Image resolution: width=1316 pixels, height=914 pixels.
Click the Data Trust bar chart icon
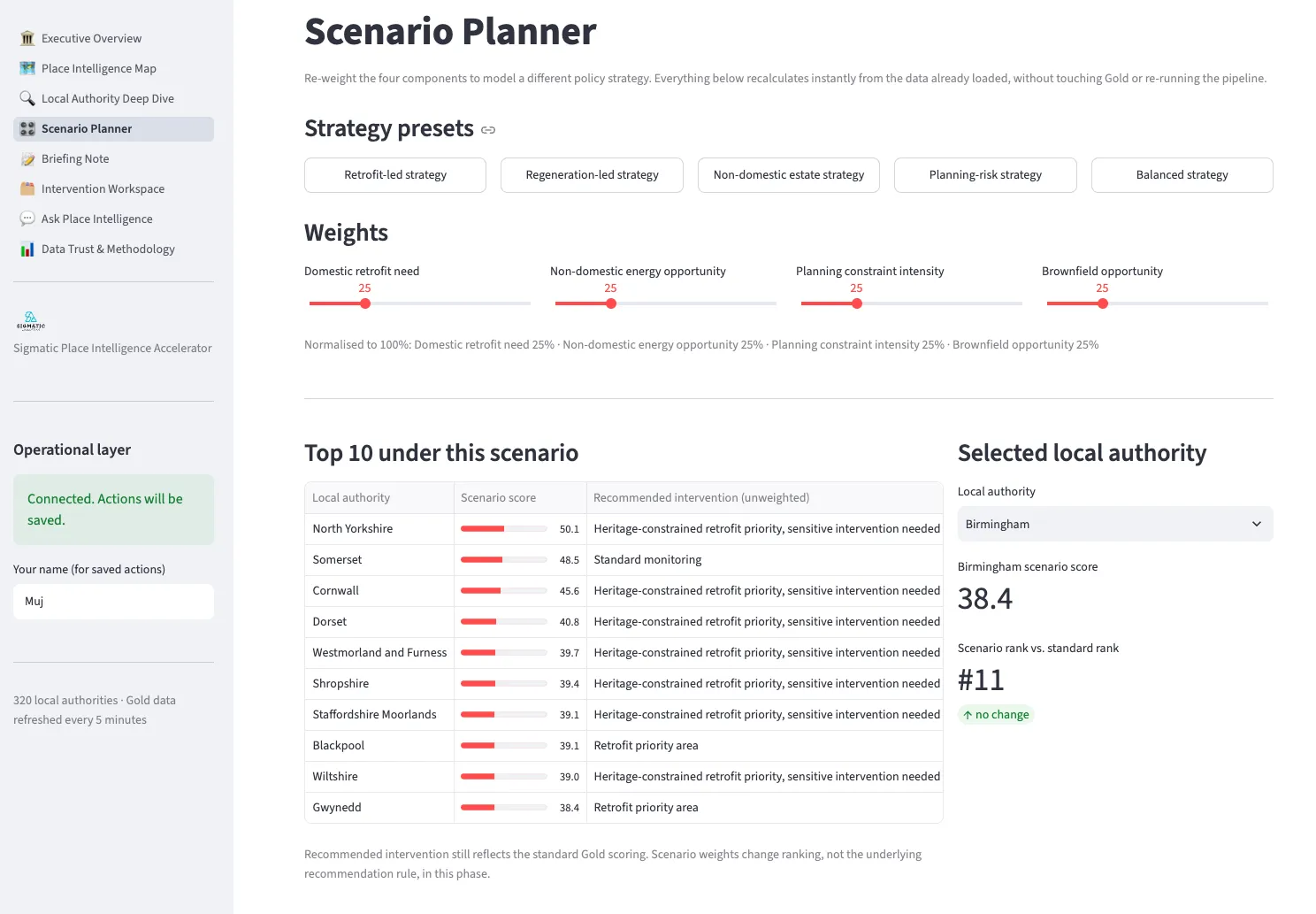pyautogui.click(x=27, y=249)
